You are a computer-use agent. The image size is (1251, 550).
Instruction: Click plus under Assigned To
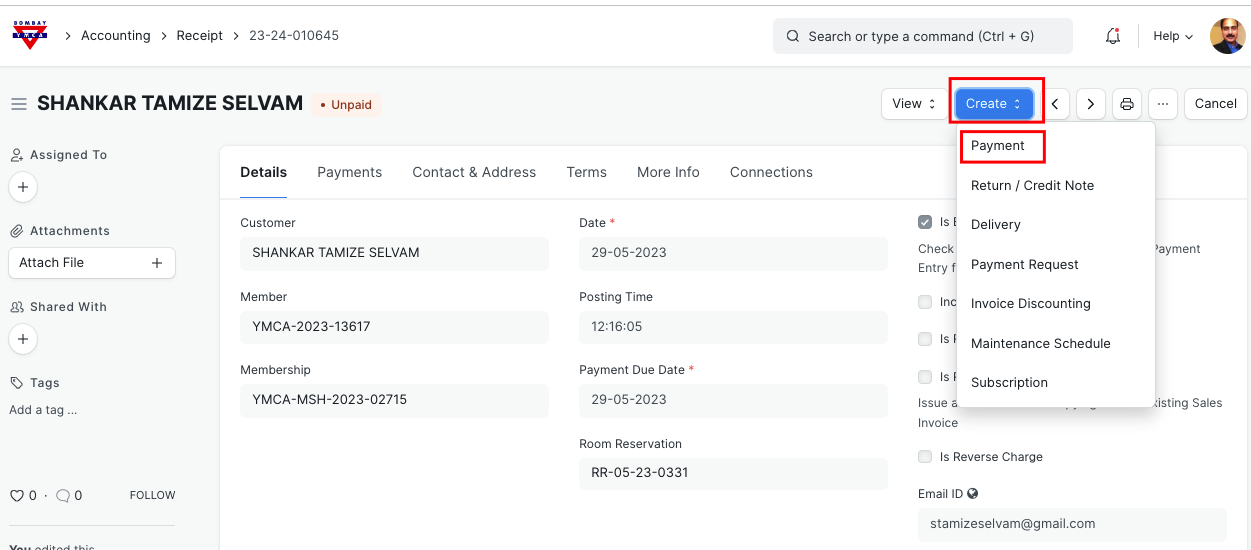(x=23, y=187)
